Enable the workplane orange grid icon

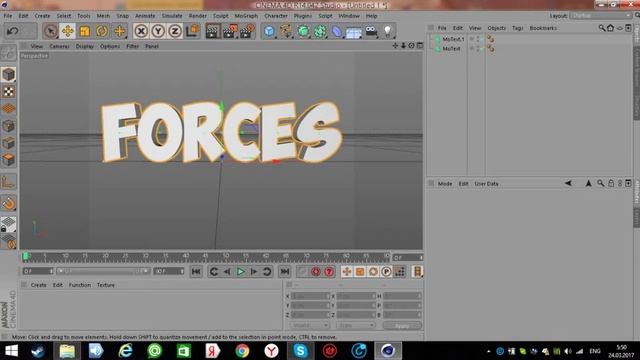(x=8, y=109)
